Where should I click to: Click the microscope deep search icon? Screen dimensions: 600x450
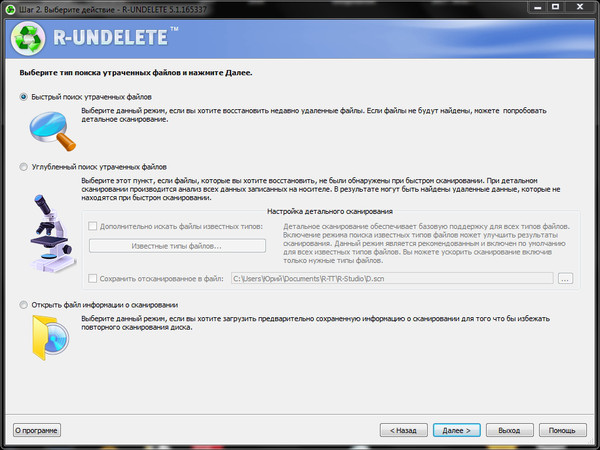coord(52,232)
